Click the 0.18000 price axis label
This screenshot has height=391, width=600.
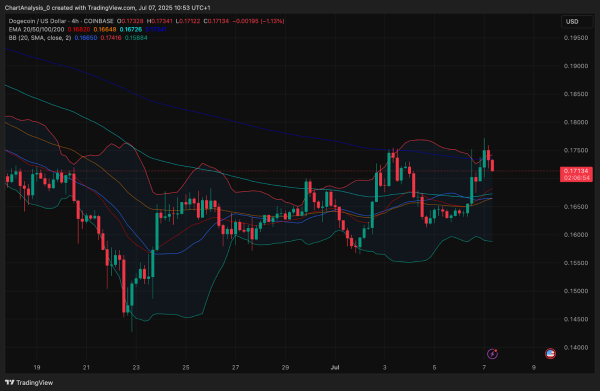pyautogui.click(x=576, y=122)
